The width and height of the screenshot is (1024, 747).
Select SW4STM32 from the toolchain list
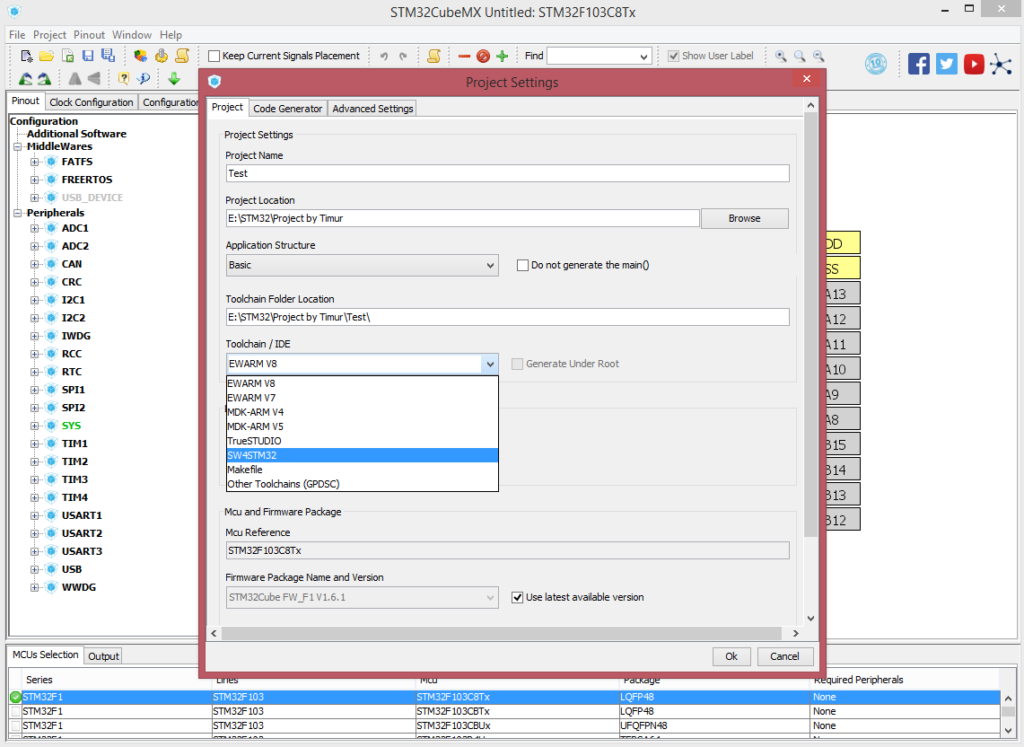pos(362,456)
